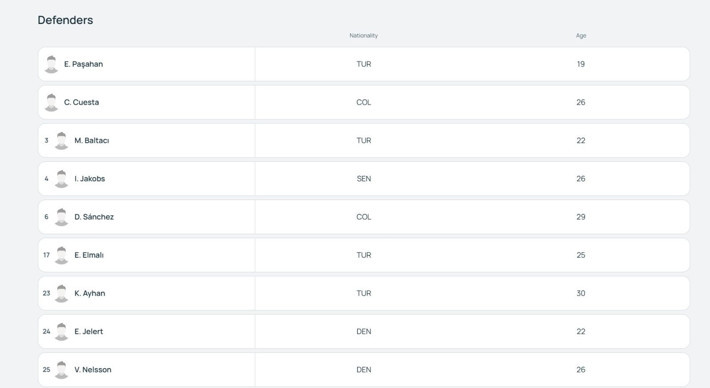This screenshot has width=710, height=388.
Task: Click age 30 in Ayhan row
Action: (x=581, y=293)
